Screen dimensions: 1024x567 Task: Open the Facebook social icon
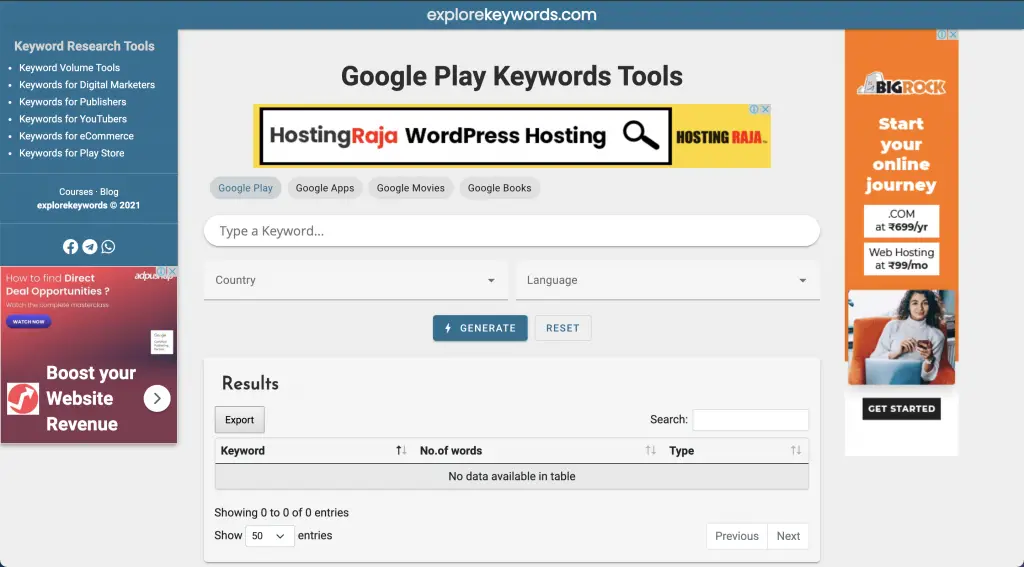(71, 246)
